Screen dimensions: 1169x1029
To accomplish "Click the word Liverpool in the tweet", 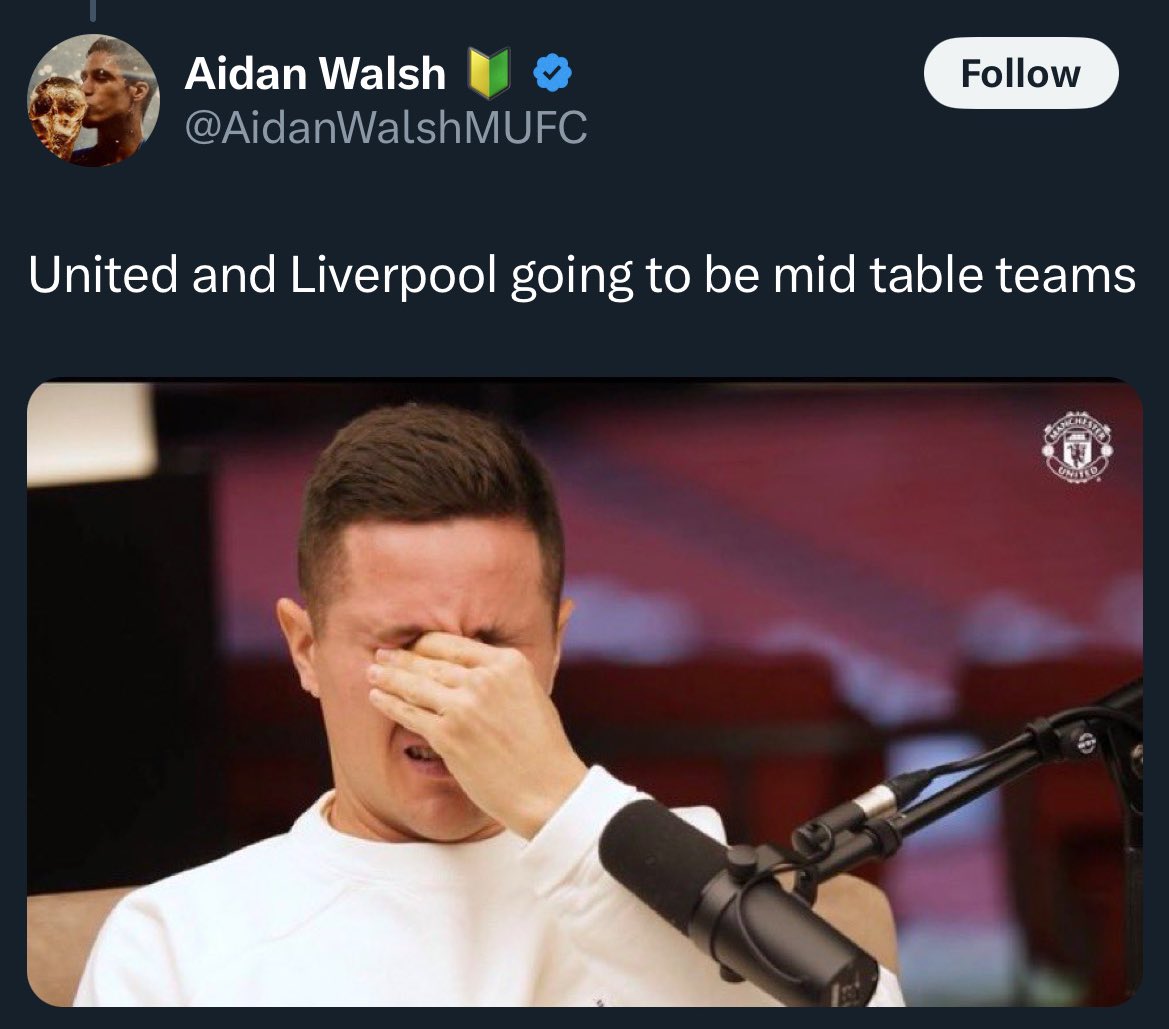I will coord(393,275).
